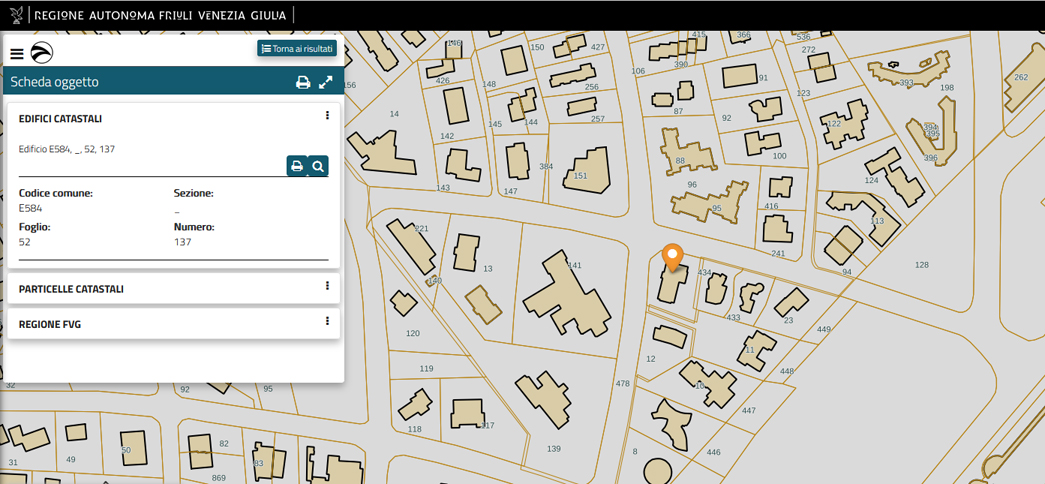
Task: Open the hamburger main menu
Action: [x=17, y=54]
